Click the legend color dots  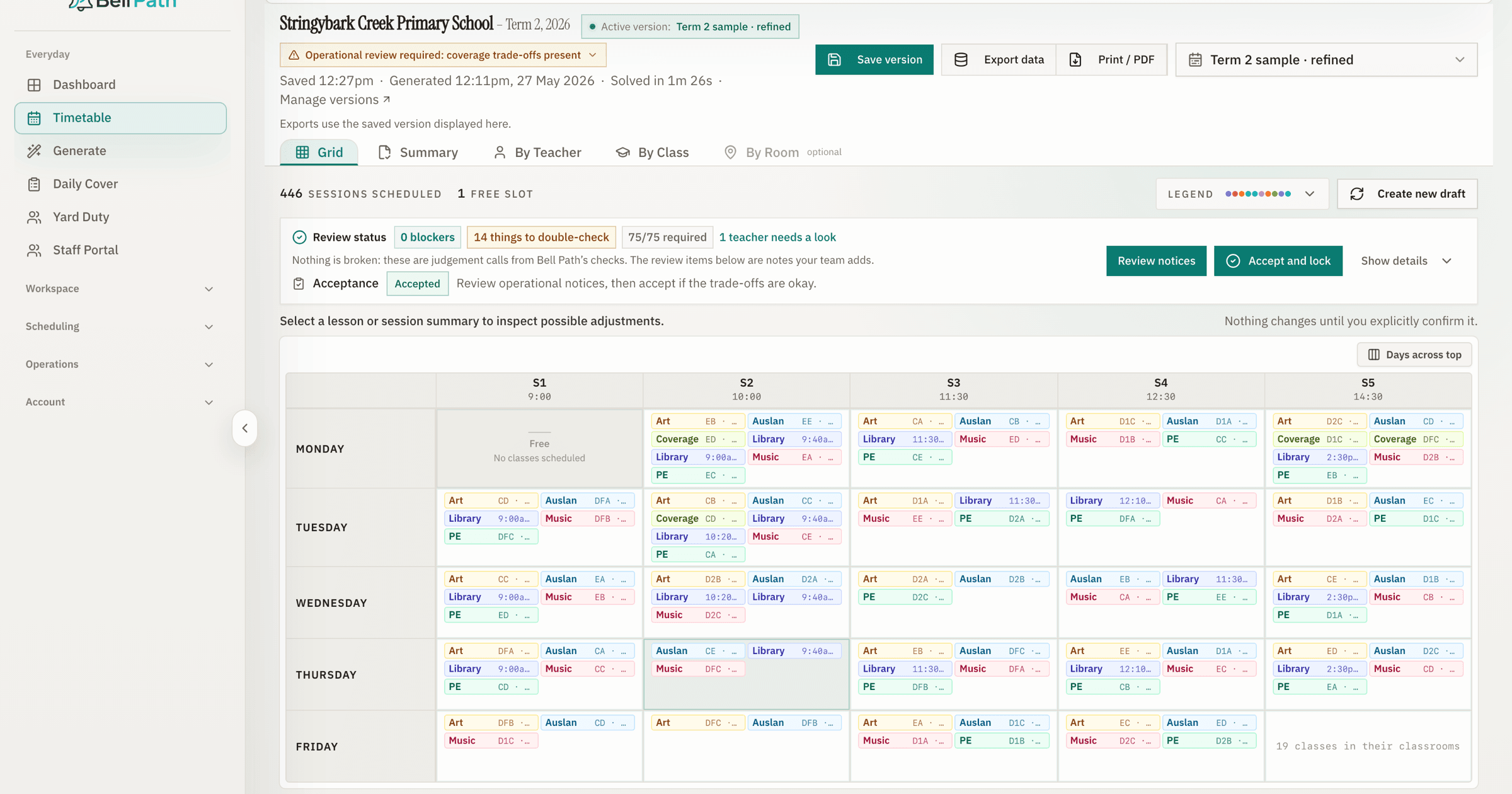(1258, 194)
